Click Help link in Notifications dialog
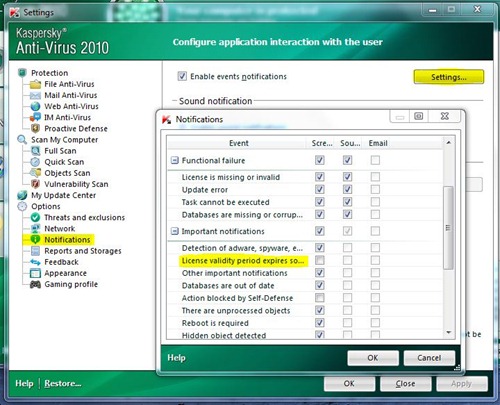 176,358
